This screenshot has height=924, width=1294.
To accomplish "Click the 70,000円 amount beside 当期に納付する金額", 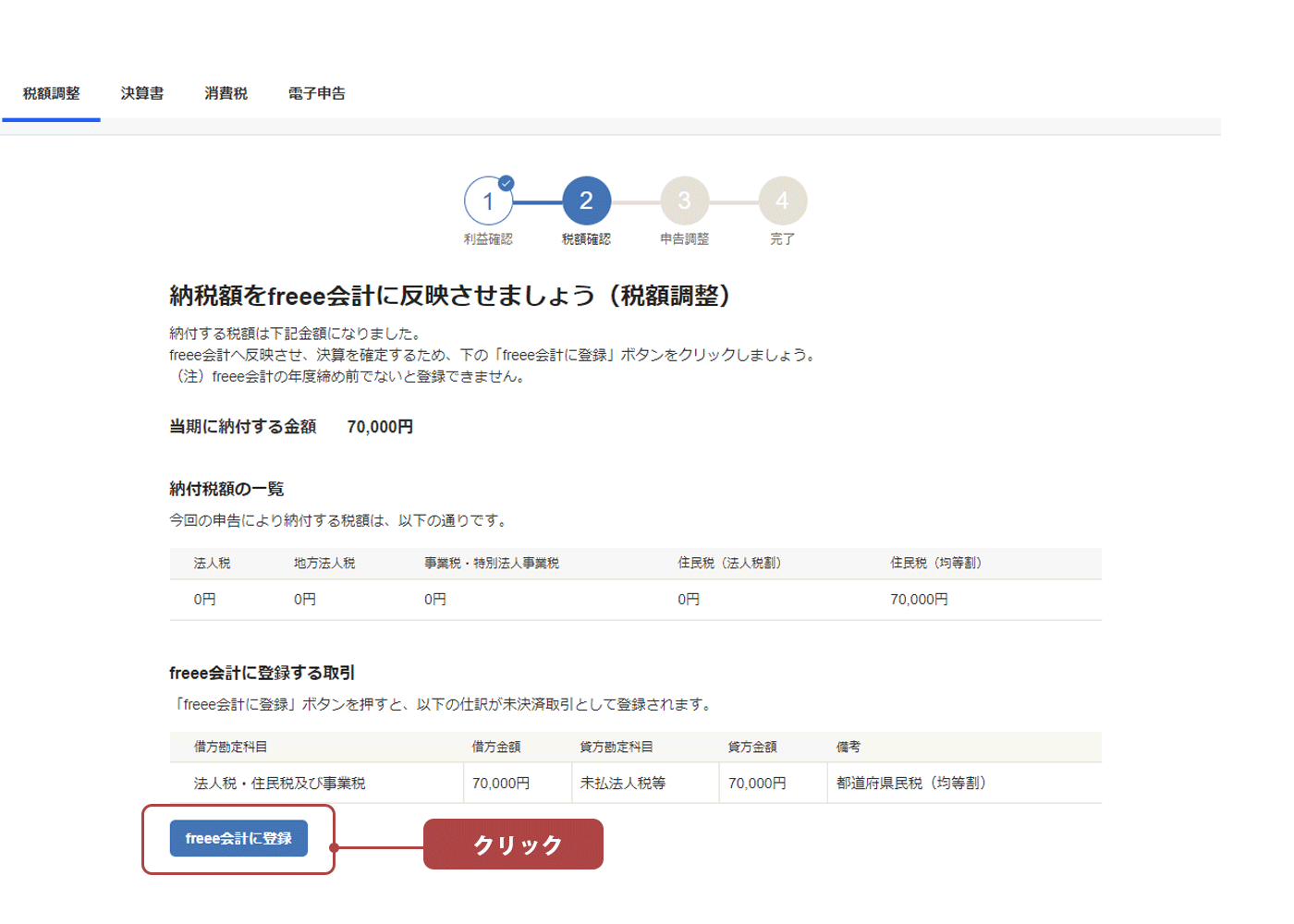I will click(x=380, y=427).
